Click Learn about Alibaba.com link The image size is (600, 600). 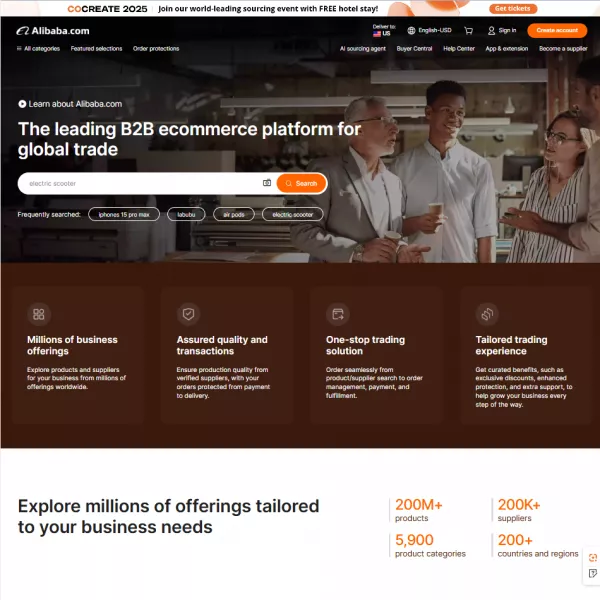point(75,104)
